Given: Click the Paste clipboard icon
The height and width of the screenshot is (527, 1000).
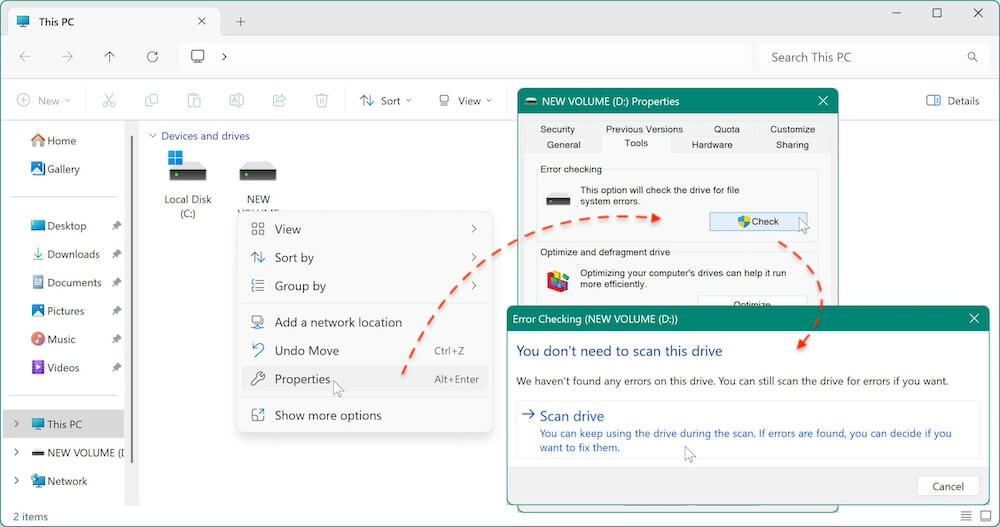Looking at the screenshot, I should click(x=194, y=100).
